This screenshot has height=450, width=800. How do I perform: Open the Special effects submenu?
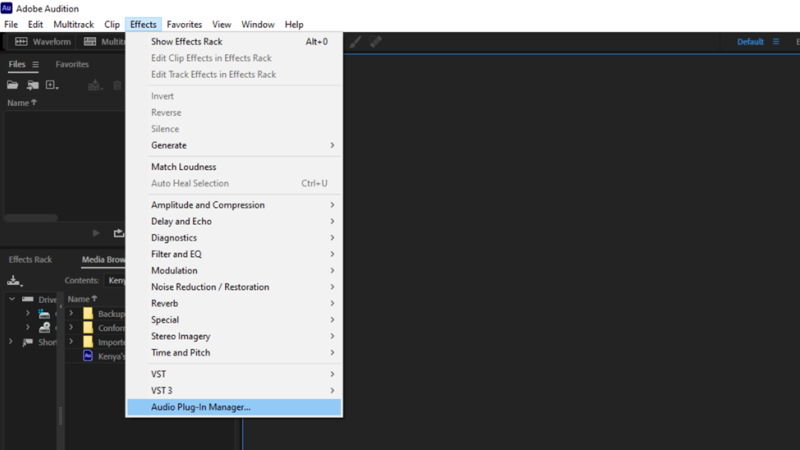click(x=234, y=320)
